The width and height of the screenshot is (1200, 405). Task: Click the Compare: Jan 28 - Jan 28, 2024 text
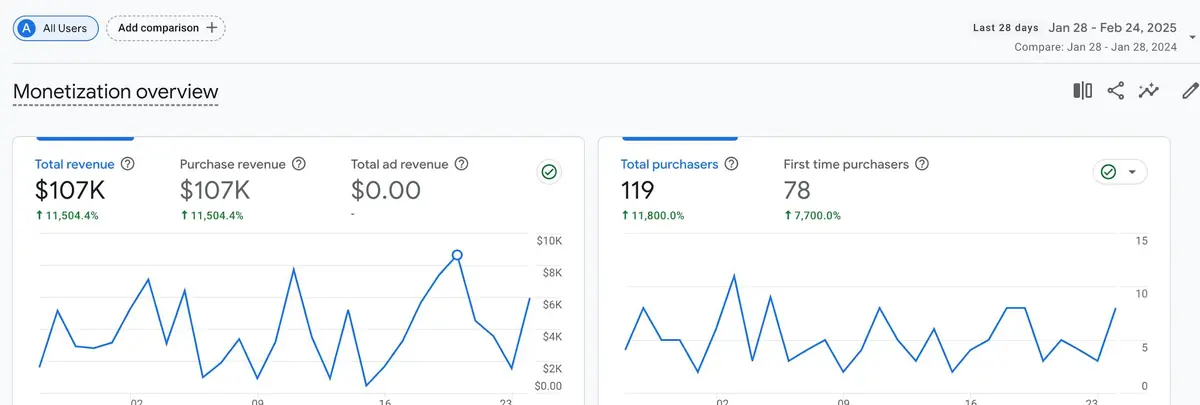pos(1097,47)
